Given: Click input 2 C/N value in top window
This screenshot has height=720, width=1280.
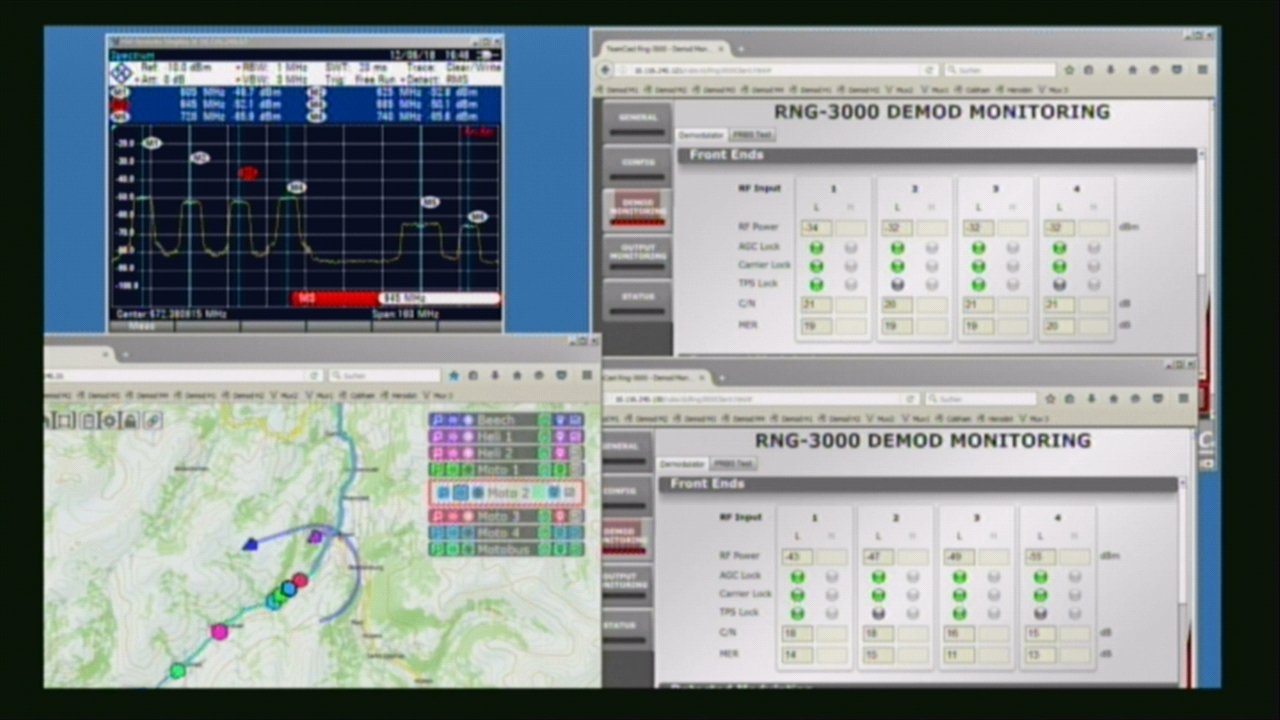Looking at the screenshot, I should click(897, 305).
